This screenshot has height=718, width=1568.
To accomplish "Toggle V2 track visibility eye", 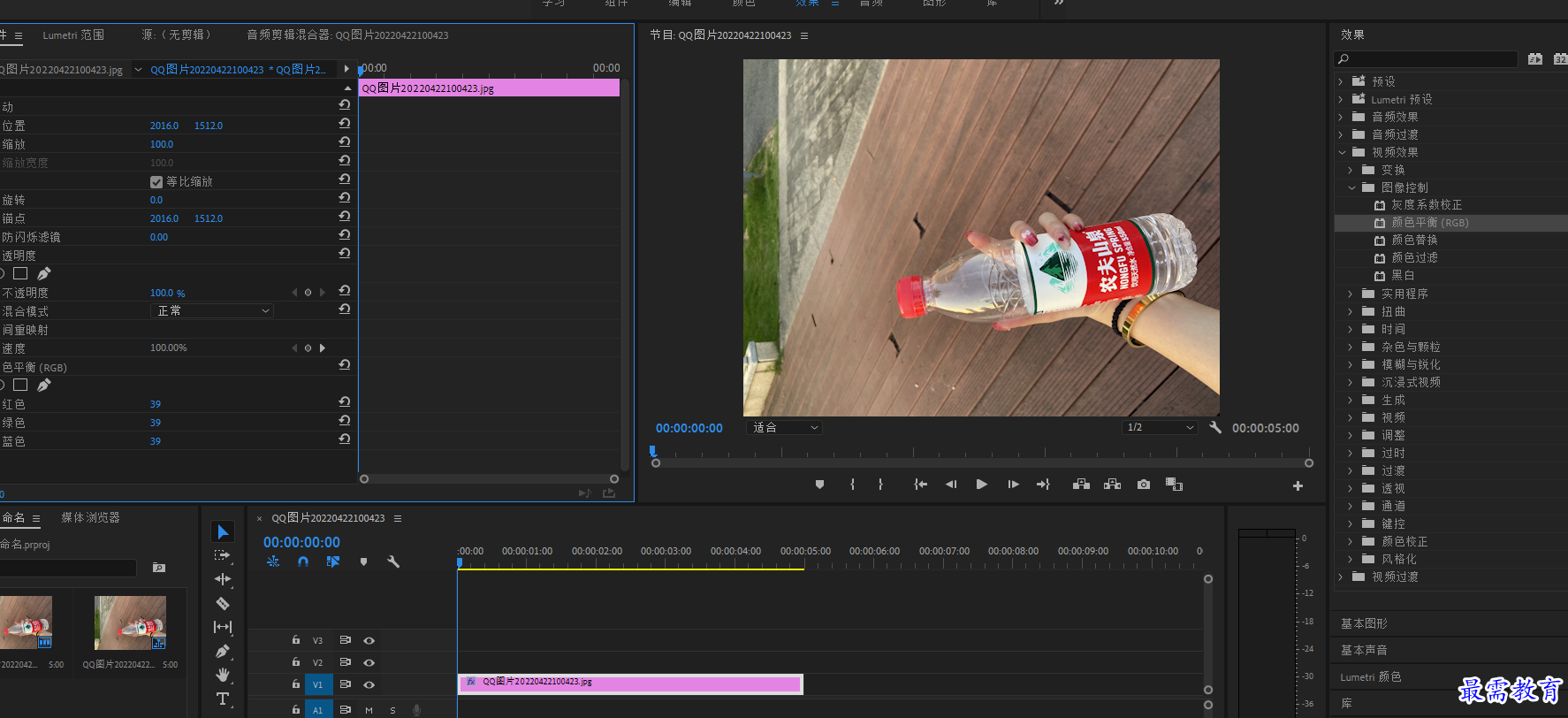I will pos(369,662).
